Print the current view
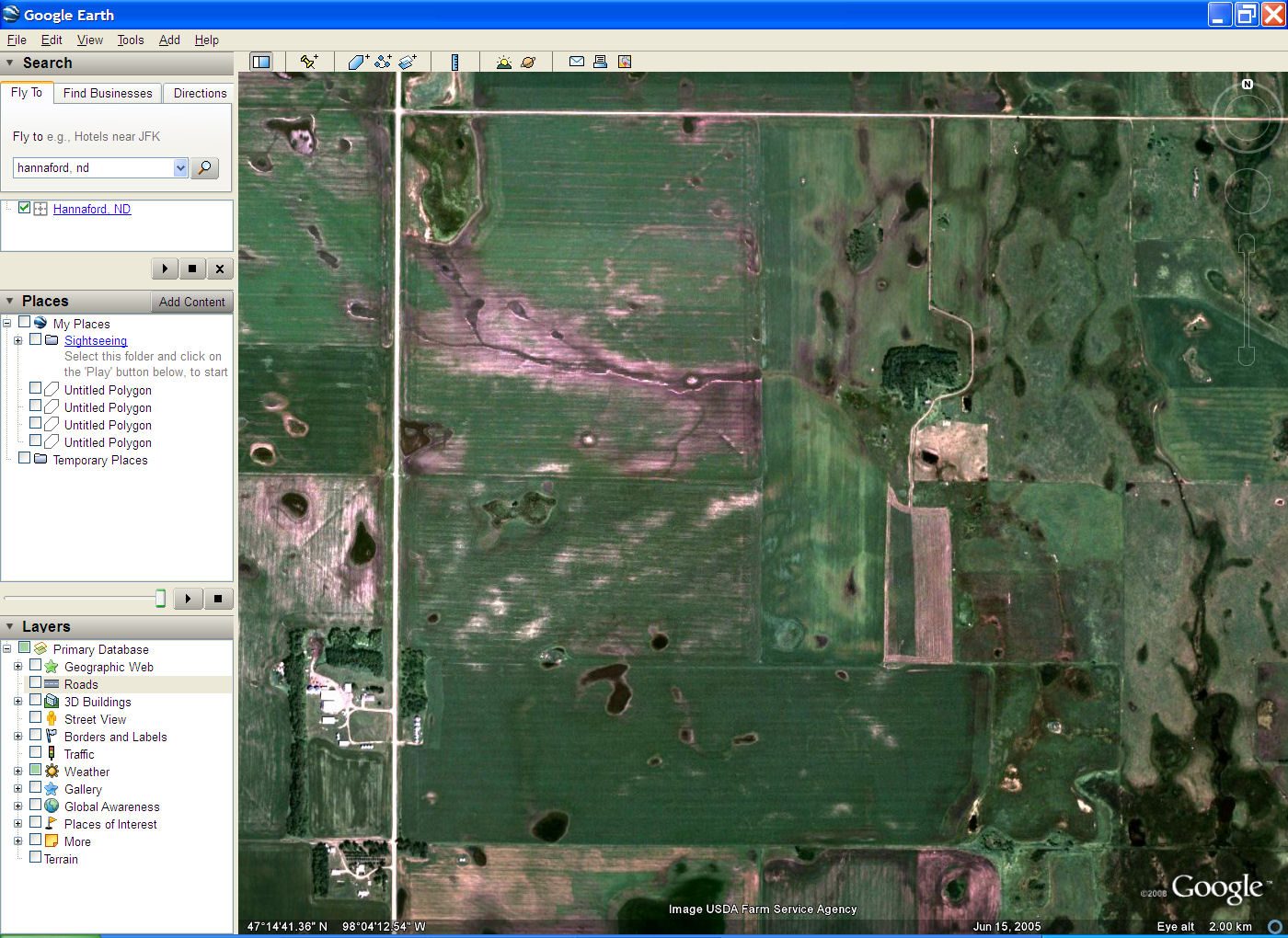The image size is (1288, 938). point(600,62)
